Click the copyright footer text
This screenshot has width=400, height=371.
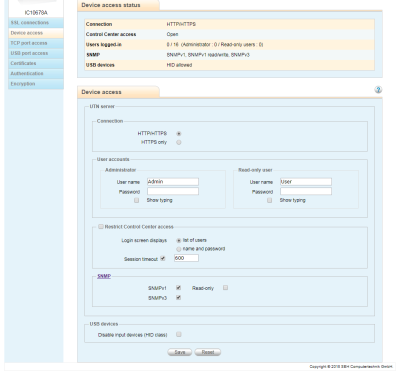[x=351, y=367]
